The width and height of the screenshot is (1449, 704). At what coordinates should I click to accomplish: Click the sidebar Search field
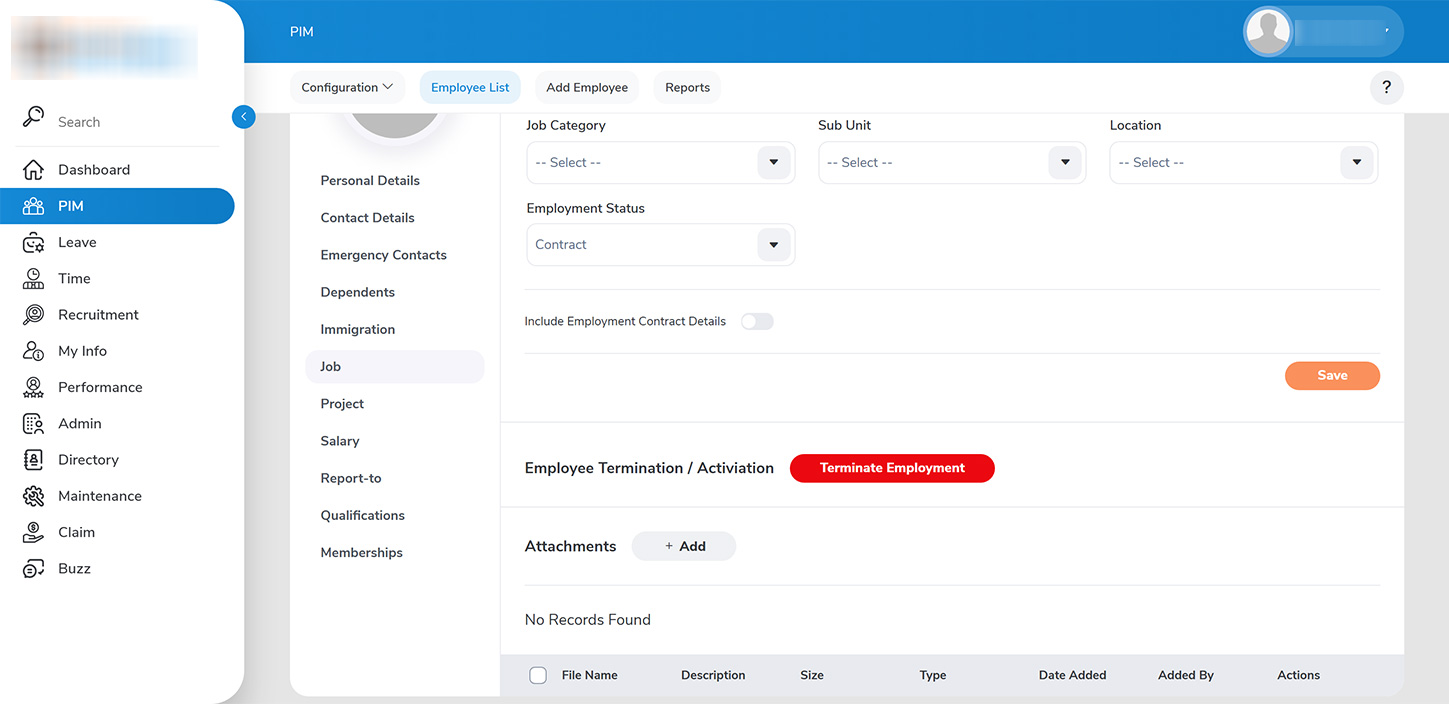coord(120,122)
